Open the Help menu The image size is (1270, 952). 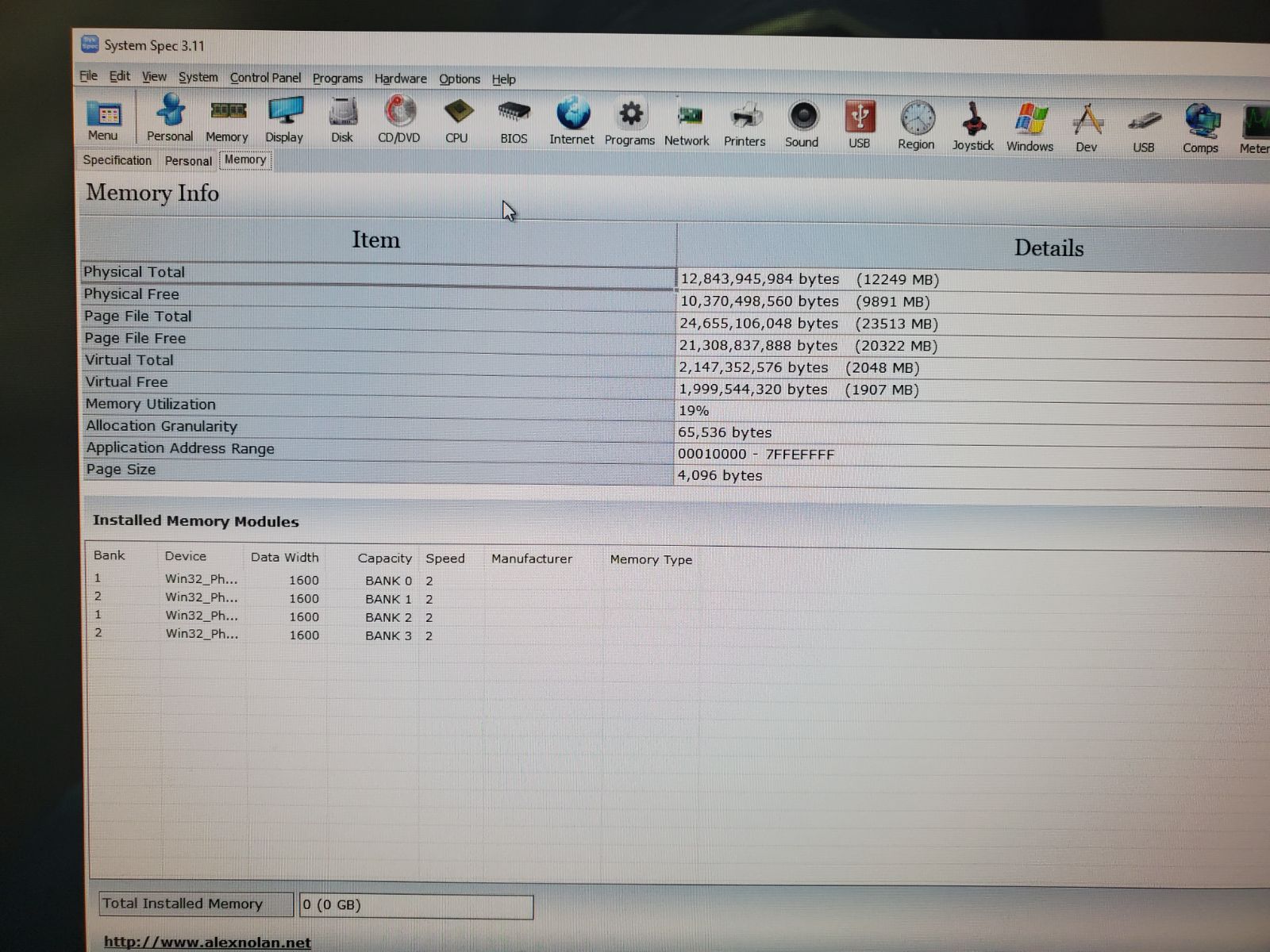click(503, 79)
